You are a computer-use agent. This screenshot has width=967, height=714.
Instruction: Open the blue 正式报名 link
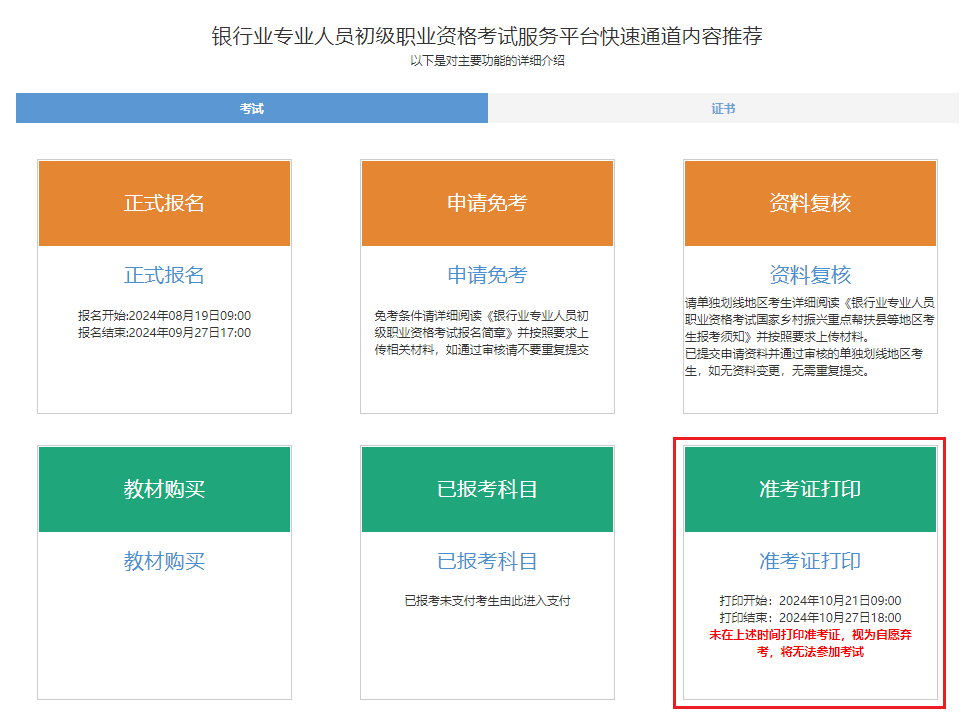tap(164, 275)
